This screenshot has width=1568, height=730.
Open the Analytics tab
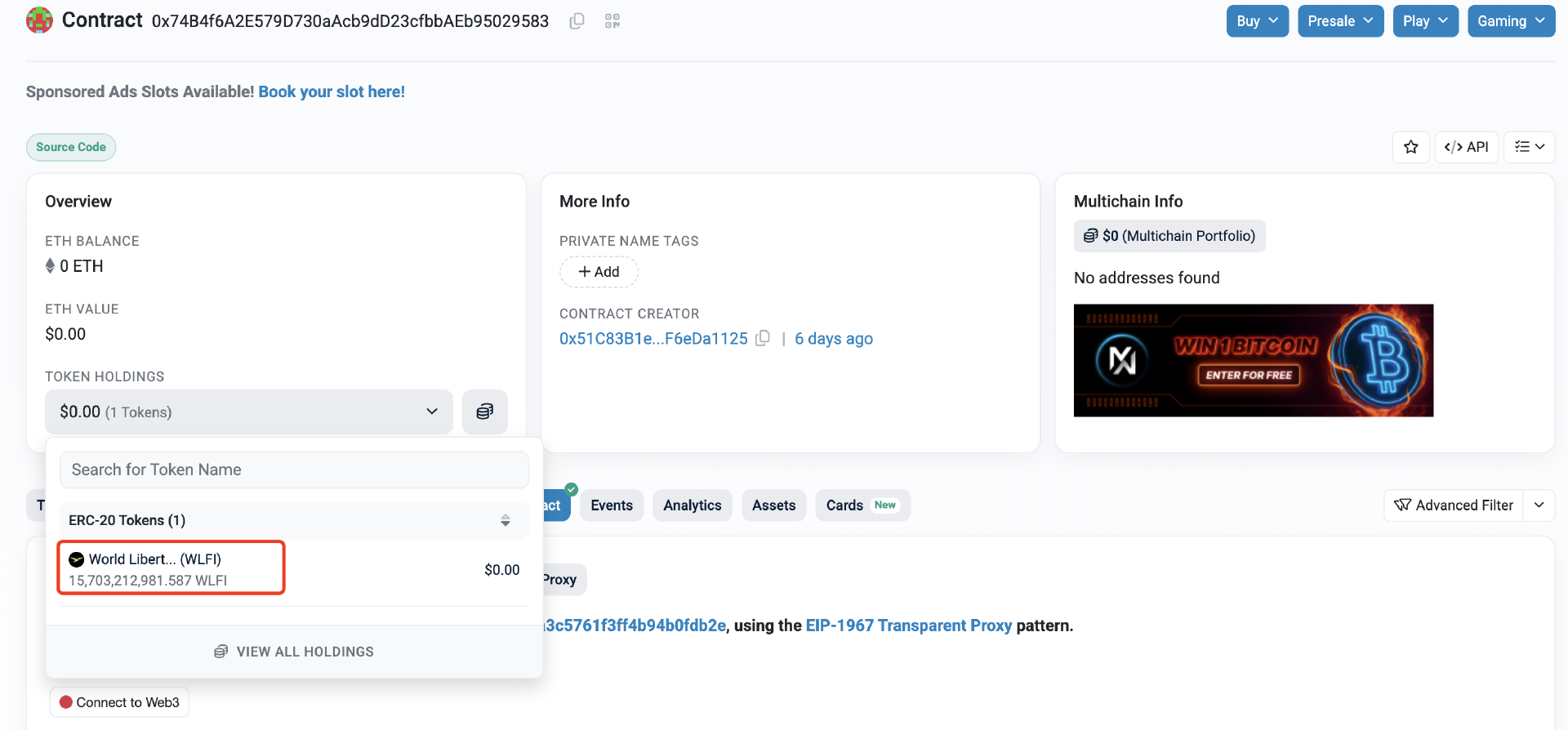click(x=692, y=505)
